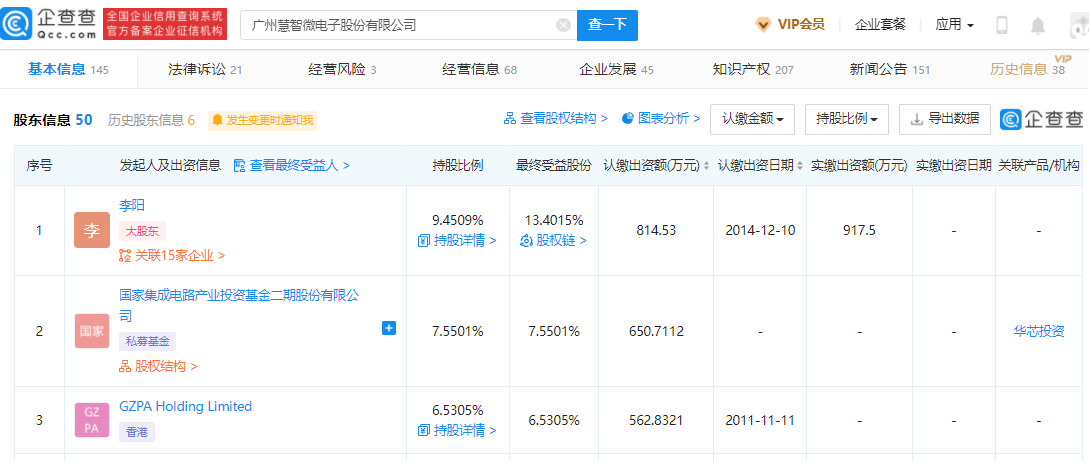Screen dimensions: 1089x461
Task: Click the 查一下 search button
Action: (607, 26)
